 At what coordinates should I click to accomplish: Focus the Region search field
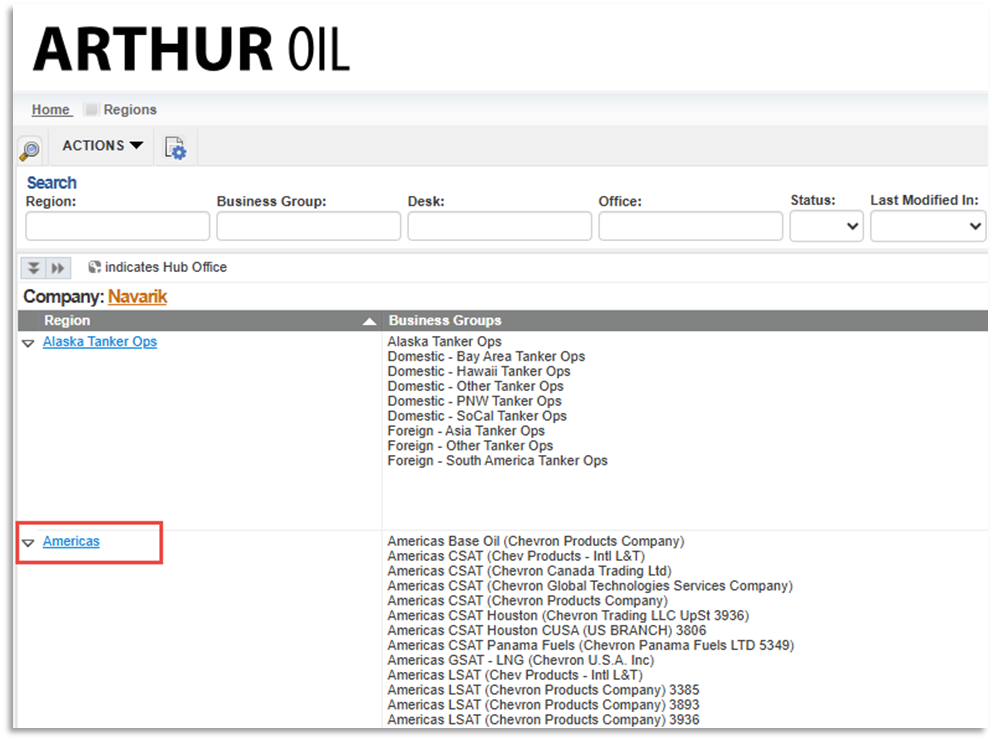click(x=118, y=227)
